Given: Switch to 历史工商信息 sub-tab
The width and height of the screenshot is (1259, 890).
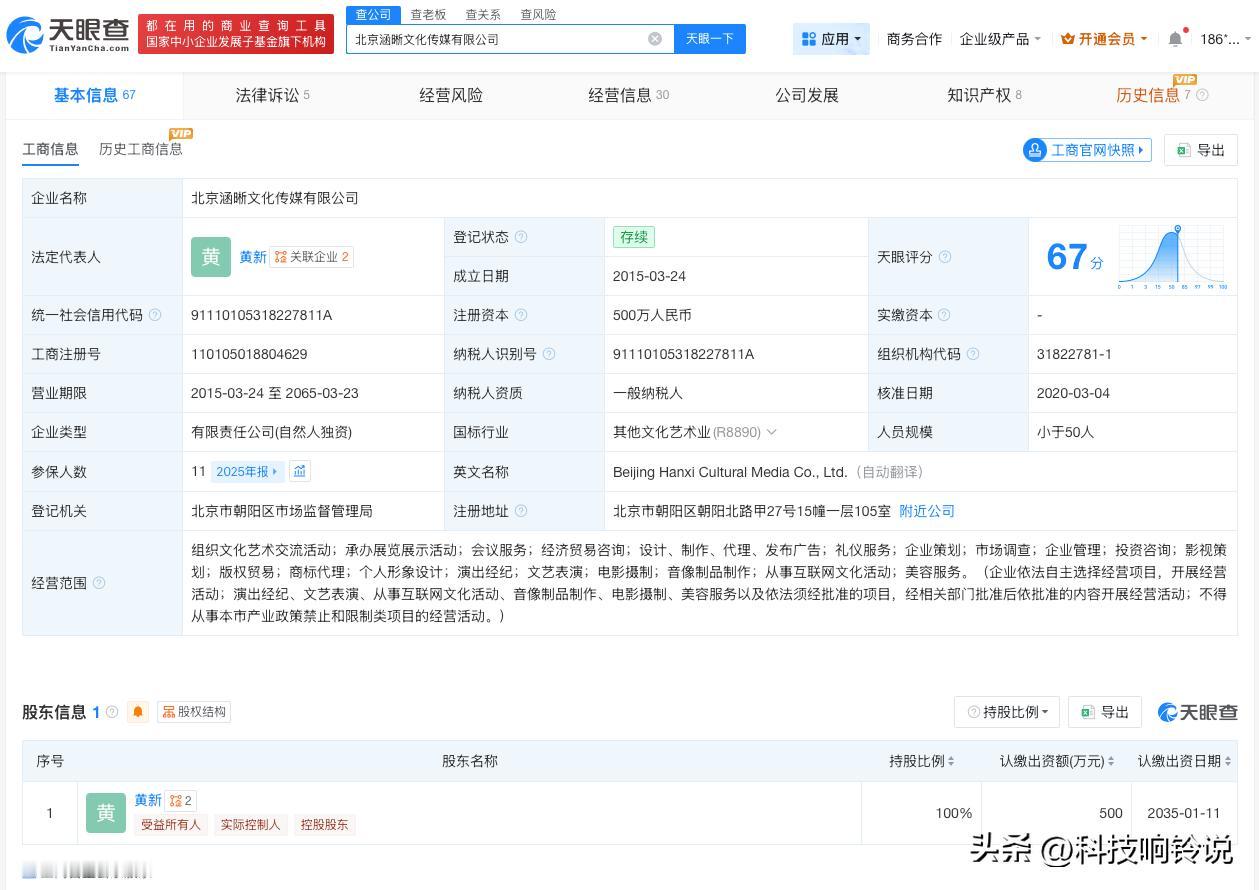Looking at the screenshot, I should coord(140,149).
